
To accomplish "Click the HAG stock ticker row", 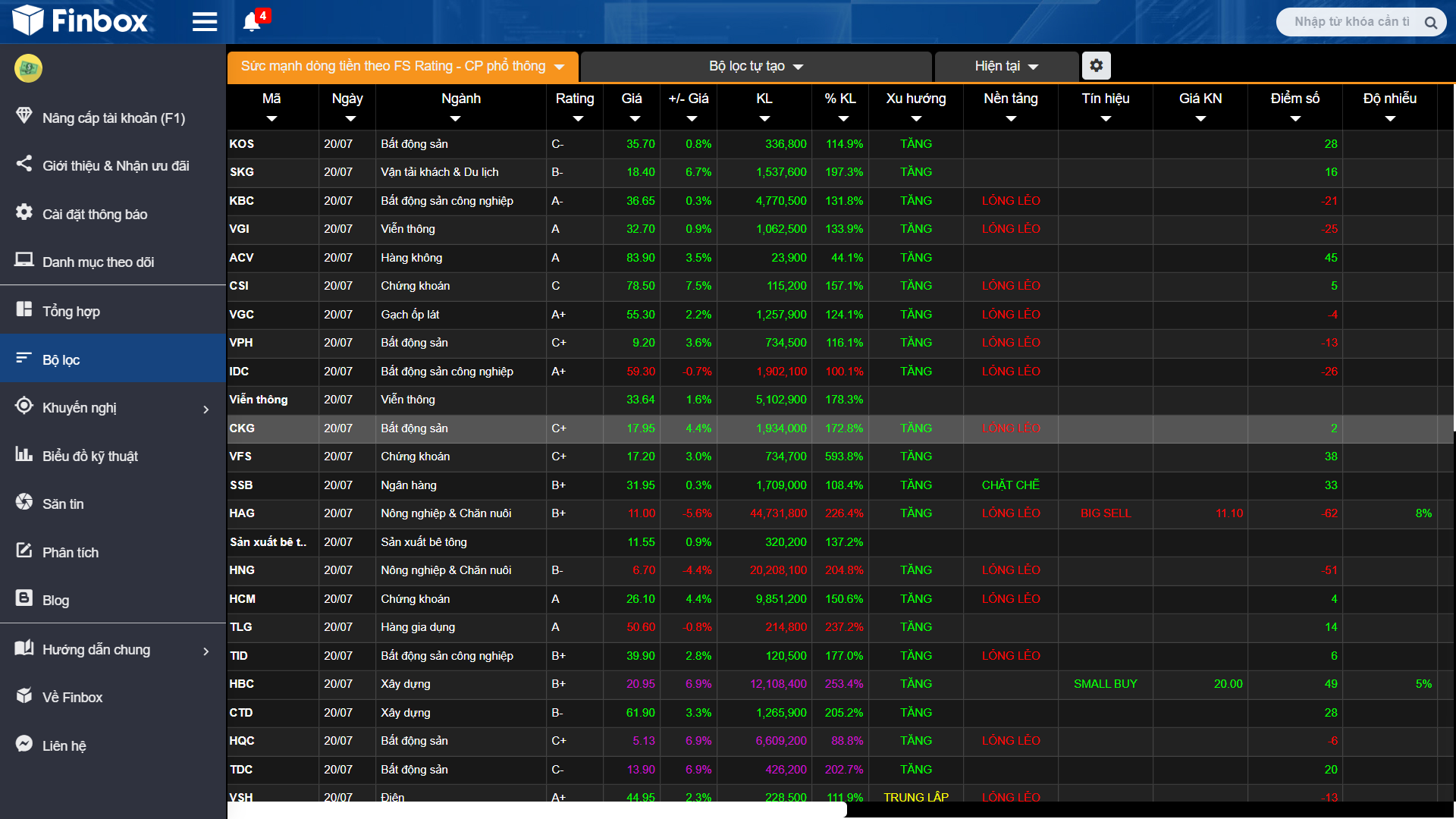I will click(x=242, y=513).
